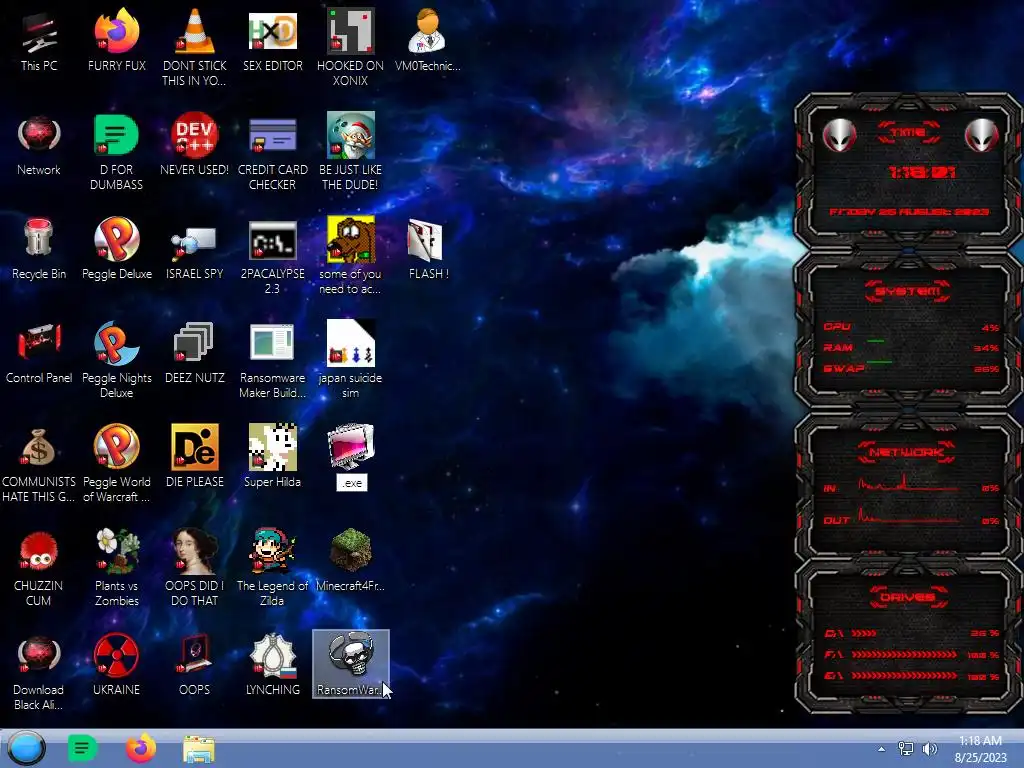
Task: Click the network tray icon
Action: [906, 749]
